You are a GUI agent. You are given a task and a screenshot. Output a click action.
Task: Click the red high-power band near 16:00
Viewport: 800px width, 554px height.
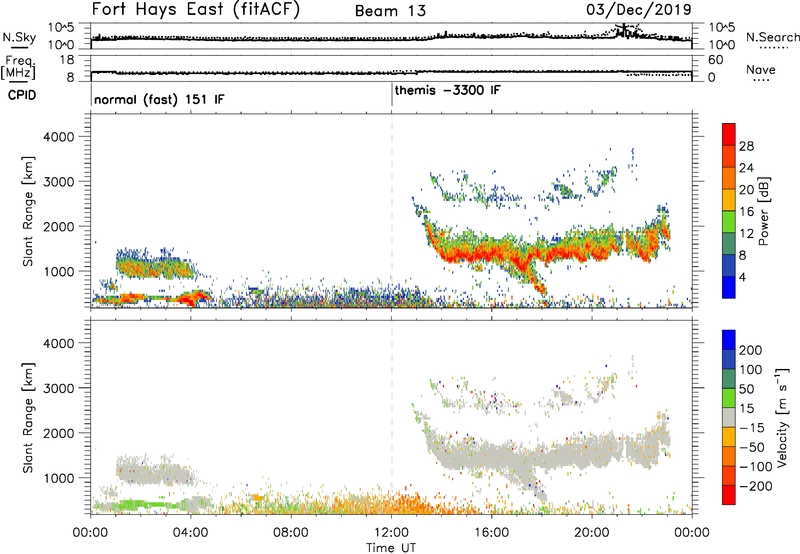490,252
